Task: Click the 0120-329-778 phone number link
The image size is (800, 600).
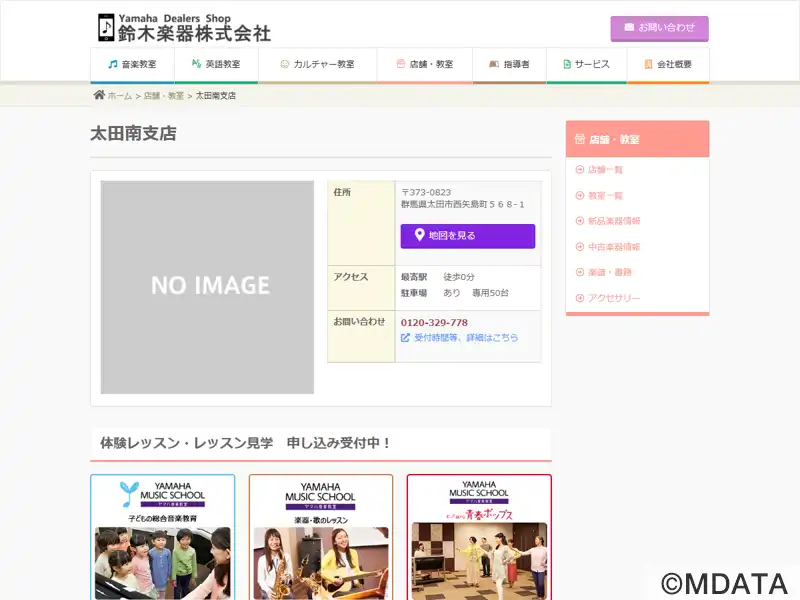Action: [x=434, y=322]
